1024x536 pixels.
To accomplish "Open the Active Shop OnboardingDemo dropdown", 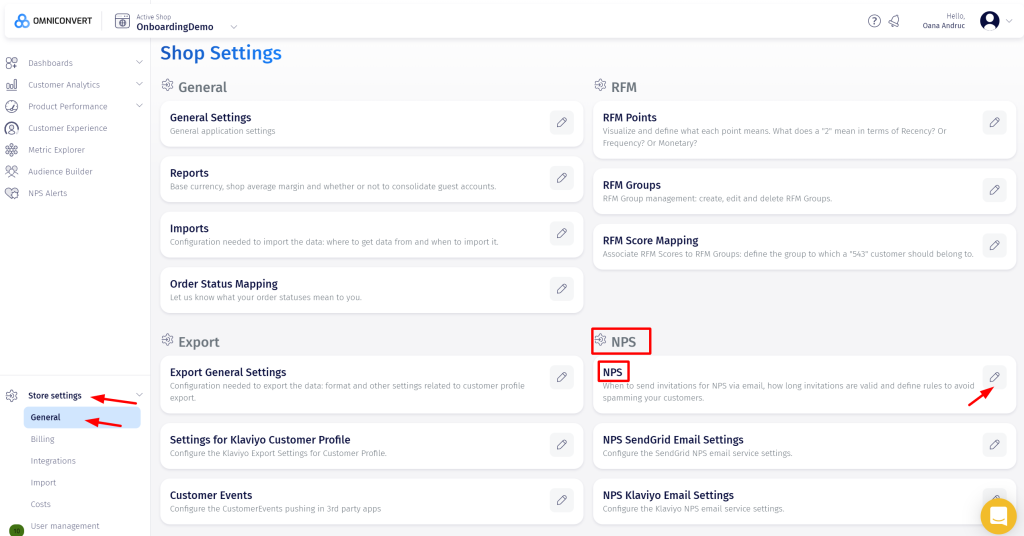I will (233, 27).
